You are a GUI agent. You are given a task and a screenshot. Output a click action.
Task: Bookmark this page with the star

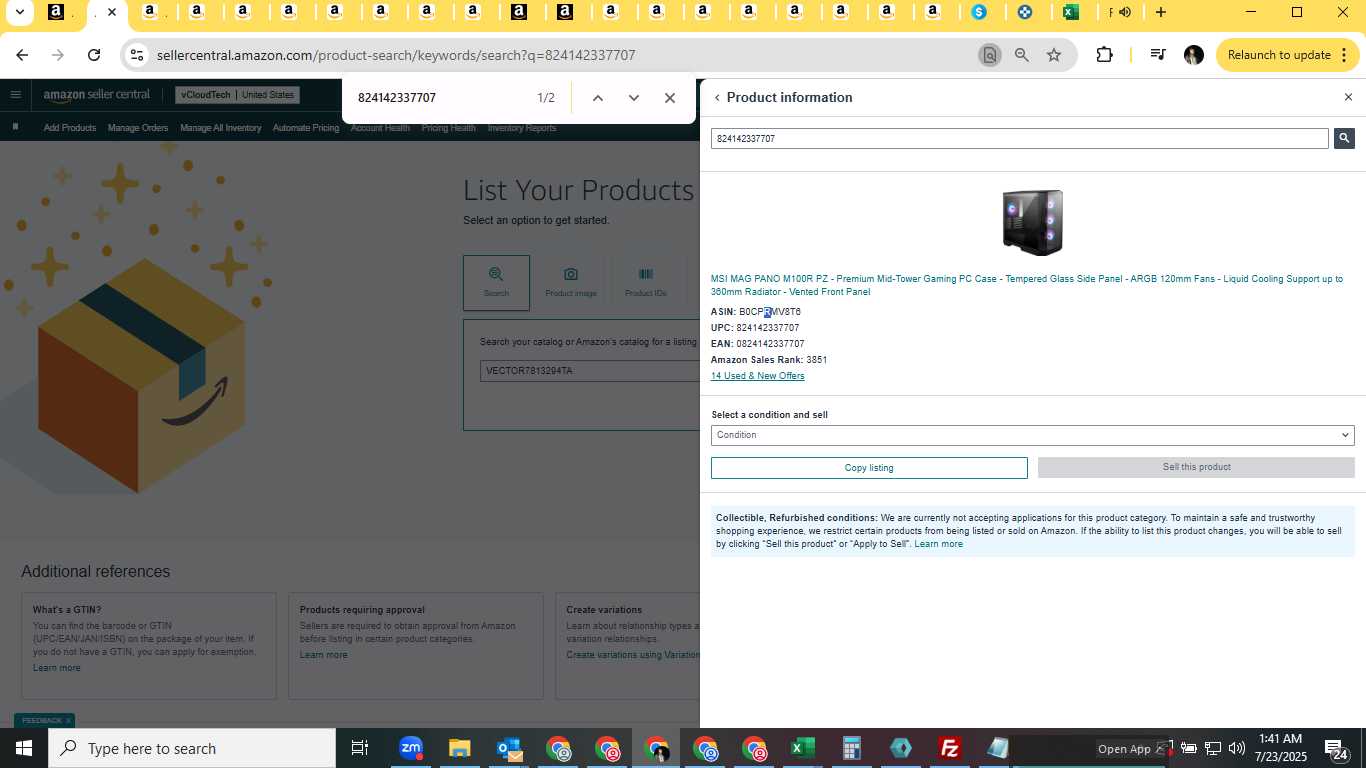point(1054,55)
